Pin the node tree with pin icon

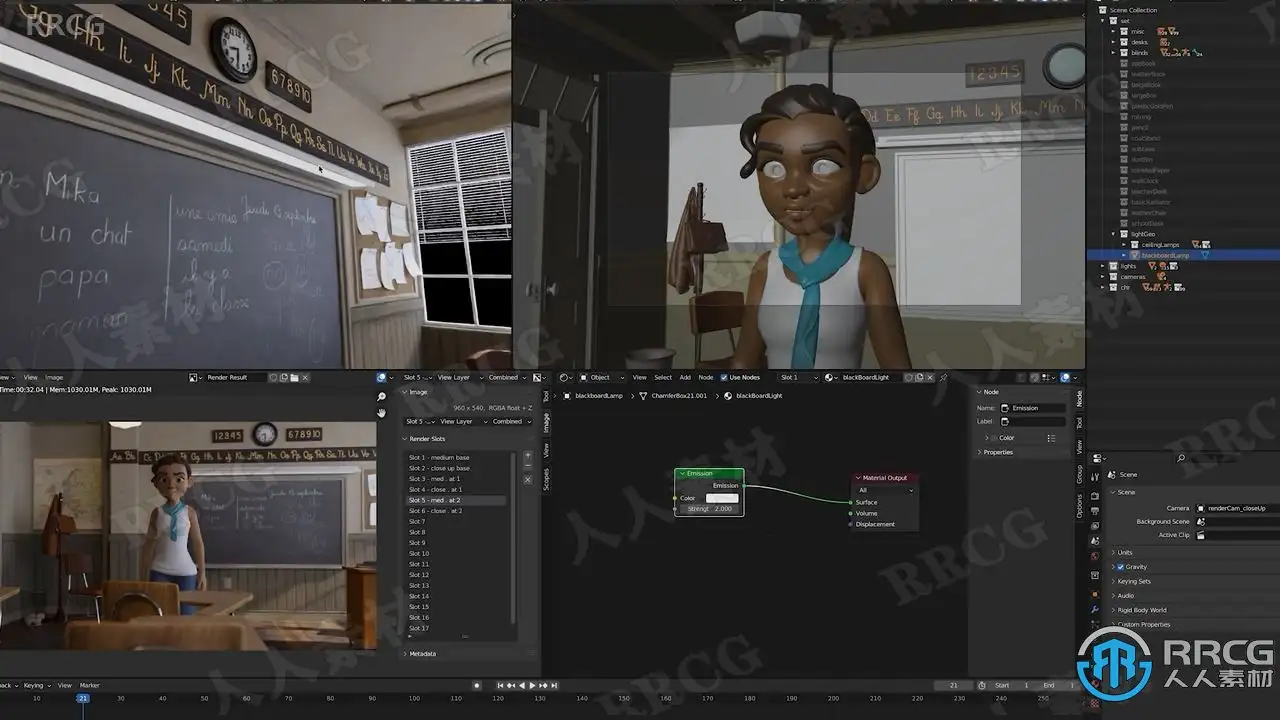pos(943,377)
